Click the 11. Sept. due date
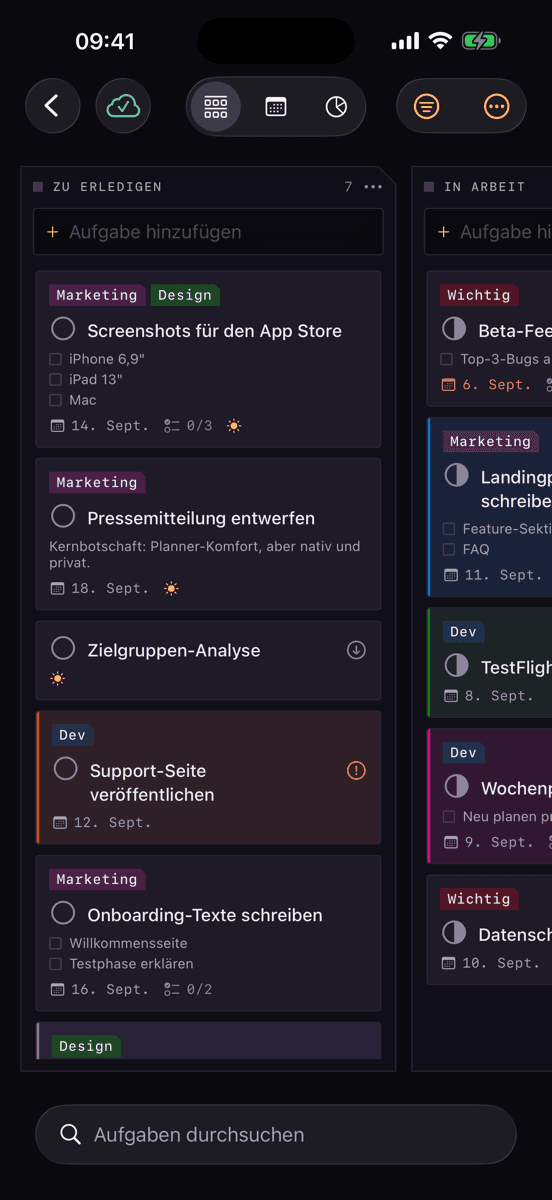The width and height of the screenshot is (552, 1200). point(494,576)
